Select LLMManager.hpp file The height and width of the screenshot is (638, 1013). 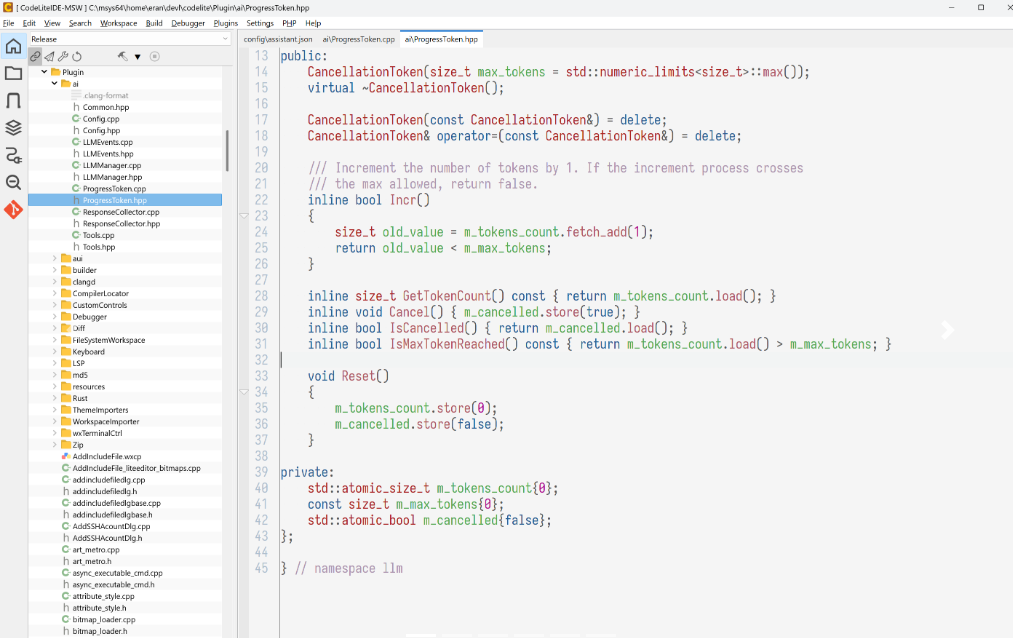(112, 177)
